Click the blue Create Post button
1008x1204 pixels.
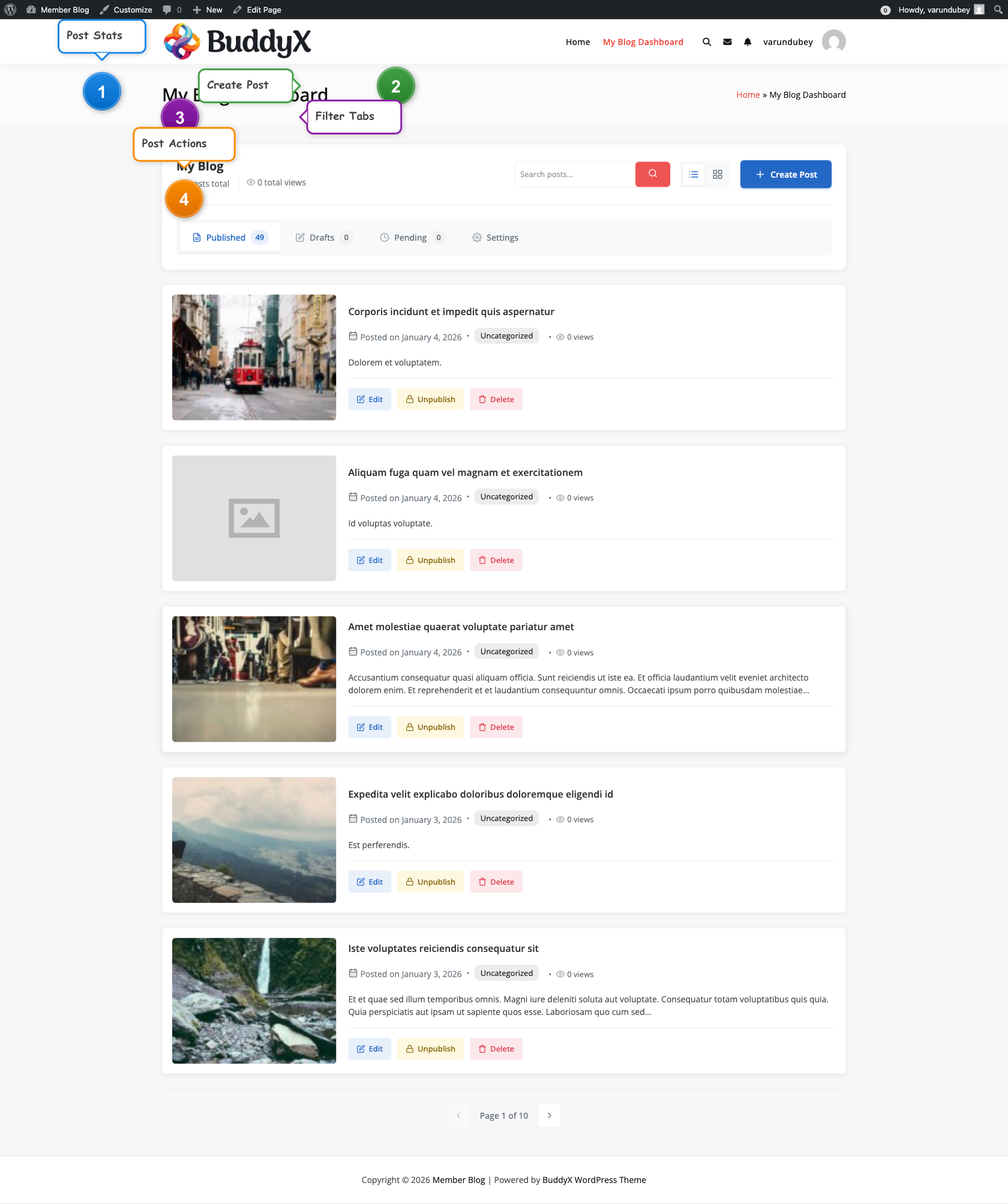[786, 174]
